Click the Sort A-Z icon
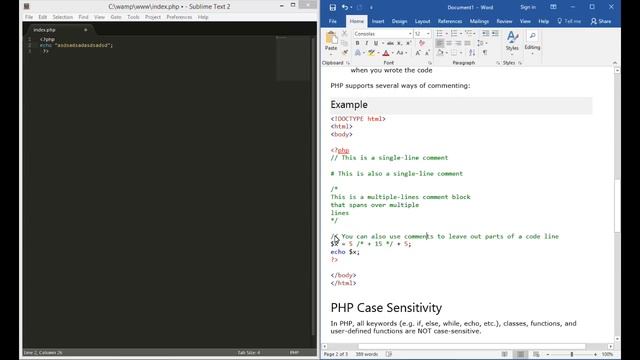 pyautogui.click(x=472, y=53)
